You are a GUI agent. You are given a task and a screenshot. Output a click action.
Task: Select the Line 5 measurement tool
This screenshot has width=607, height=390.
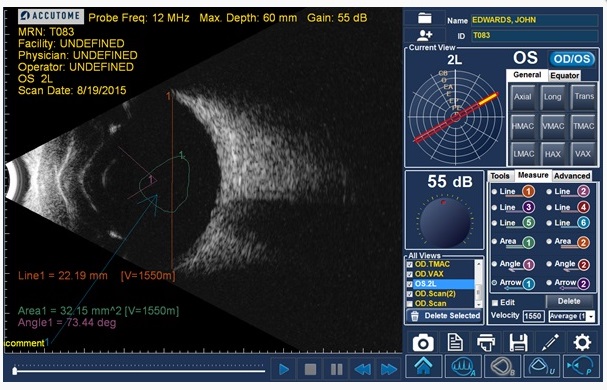coord(513,223)
